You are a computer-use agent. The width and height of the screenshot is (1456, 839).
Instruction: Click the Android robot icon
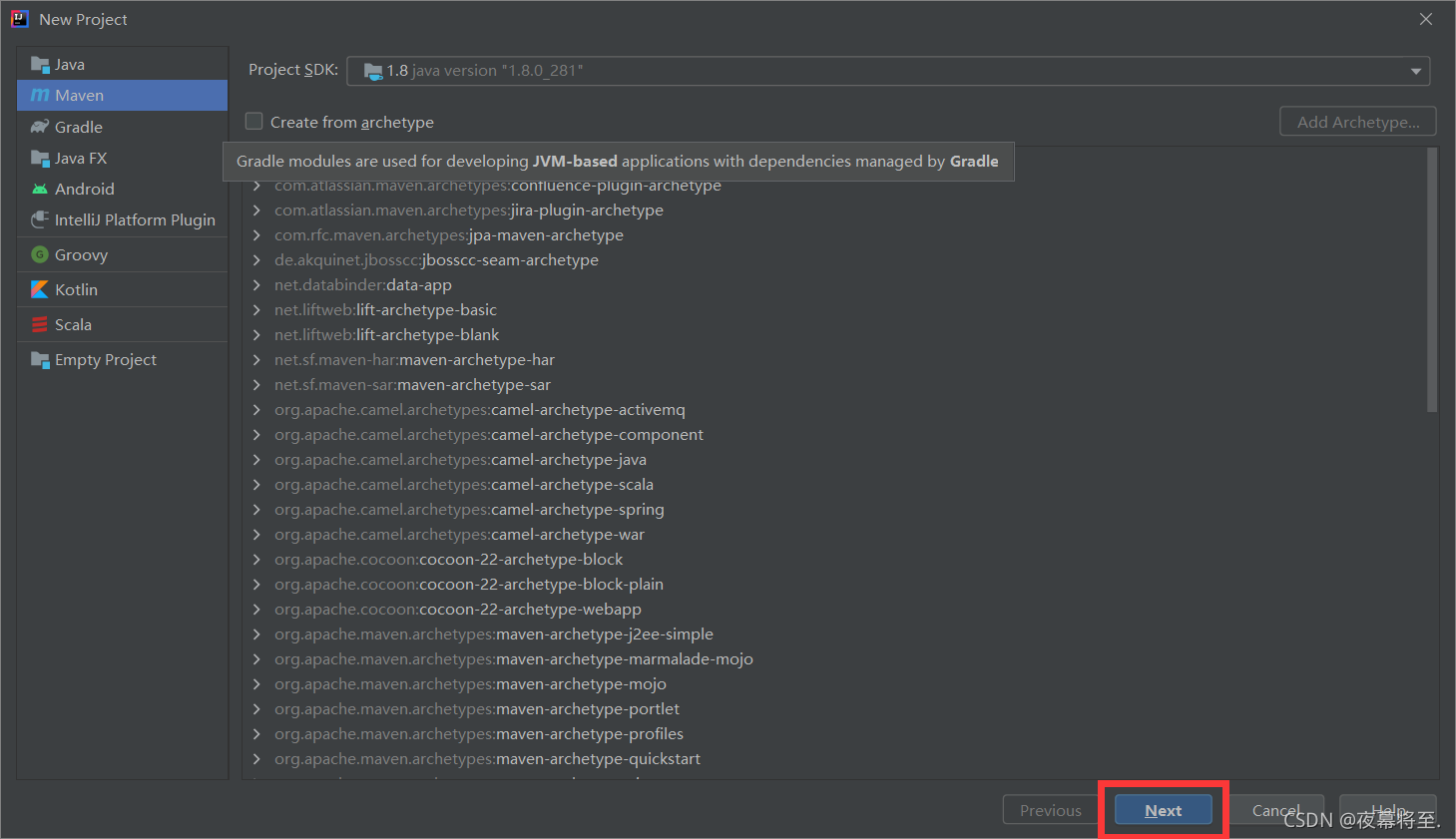pyautogui.click(x=40, y=189)
